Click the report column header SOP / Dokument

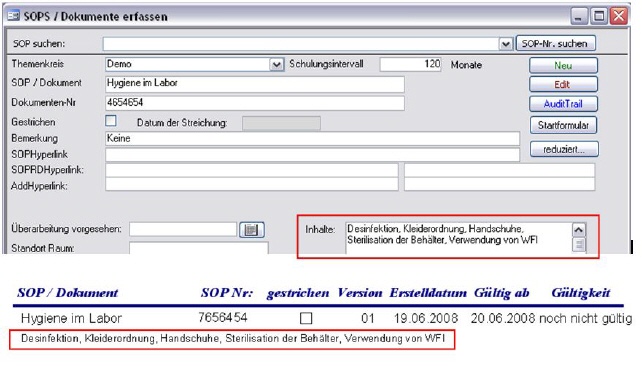coord(67,293)
